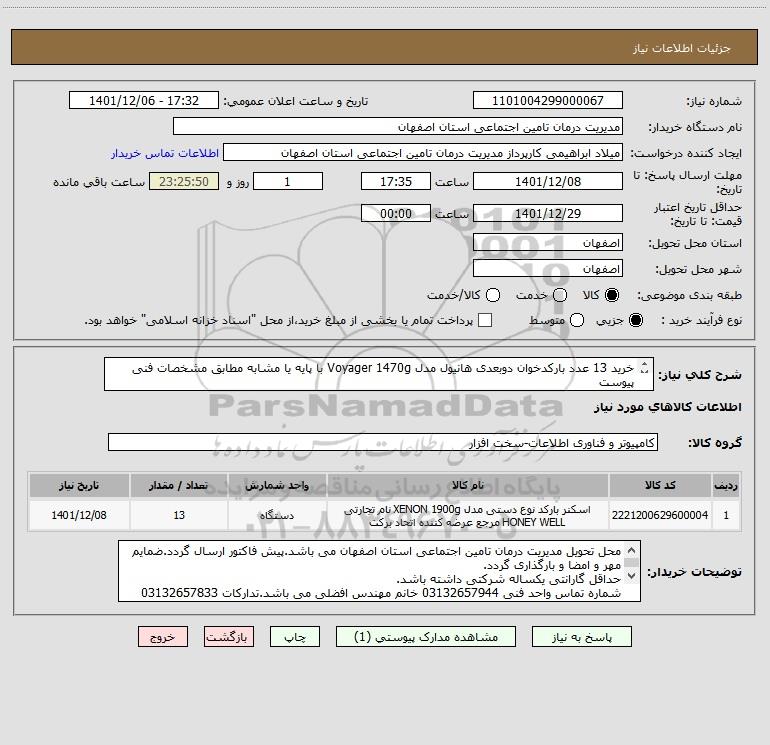
Task: Click the شهر محل تحویل field
Action: click(x=548, y=269)
